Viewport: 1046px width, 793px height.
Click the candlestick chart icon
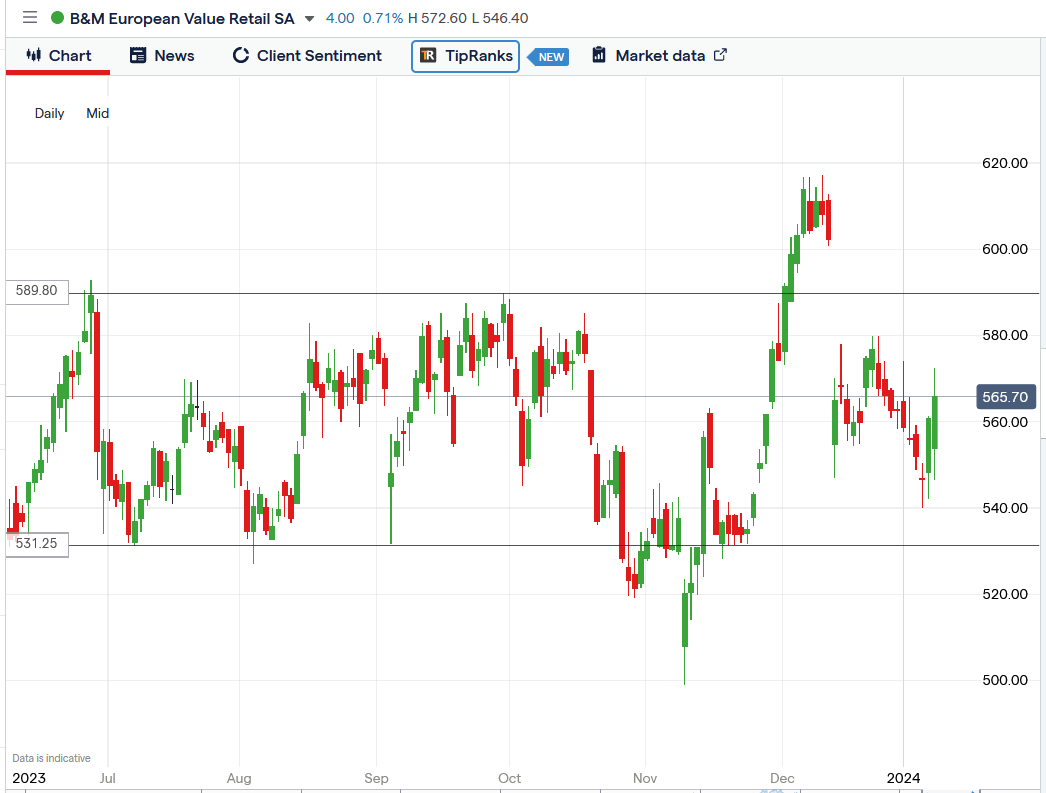click(33, 55)
